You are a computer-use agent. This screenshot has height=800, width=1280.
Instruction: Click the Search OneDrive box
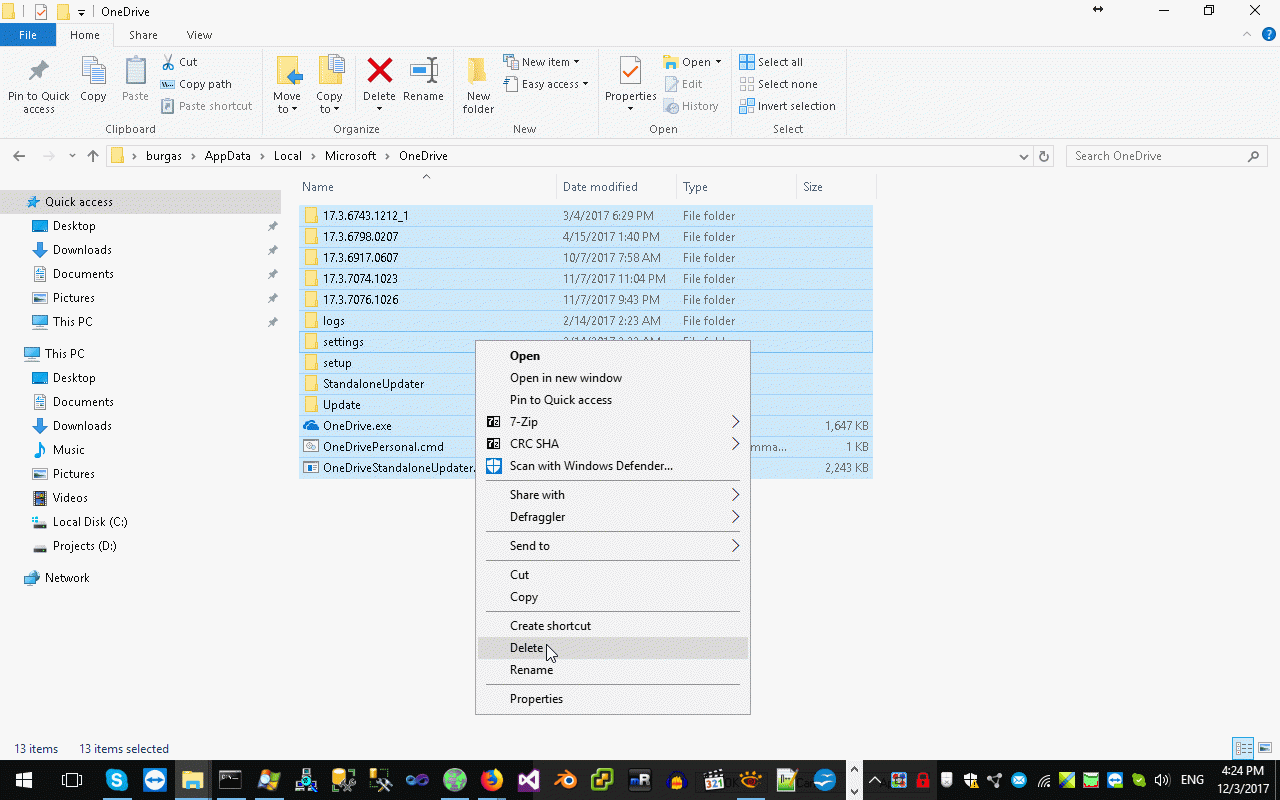click(1167, 156)
